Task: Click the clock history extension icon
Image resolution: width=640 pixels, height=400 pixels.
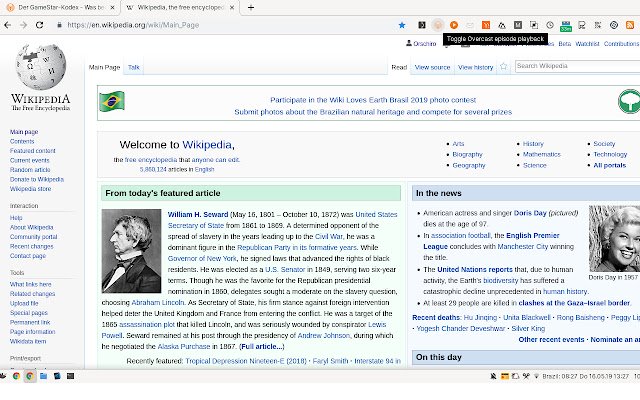Action: [550, 25]
